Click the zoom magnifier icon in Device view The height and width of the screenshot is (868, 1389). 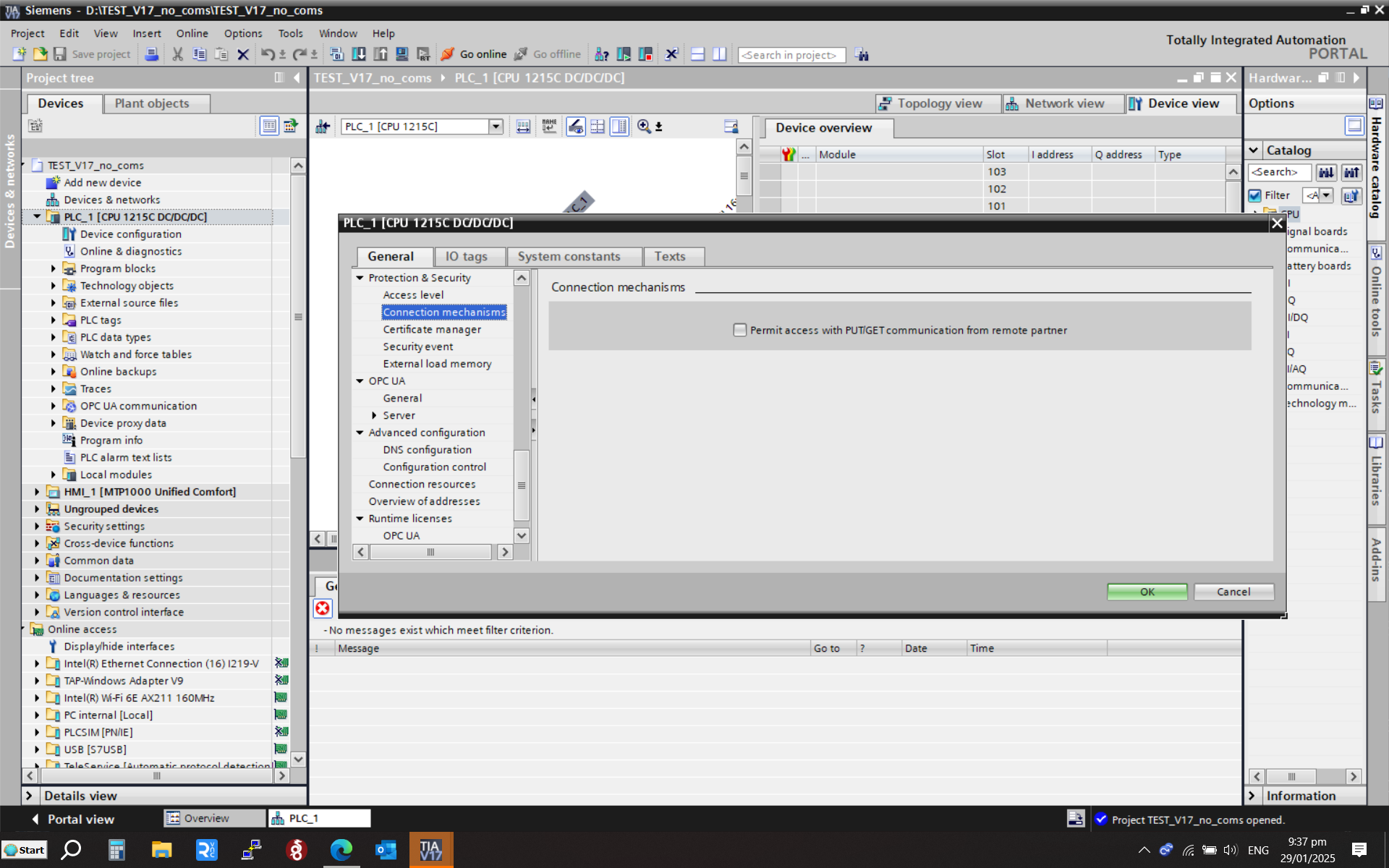(643, 127)
